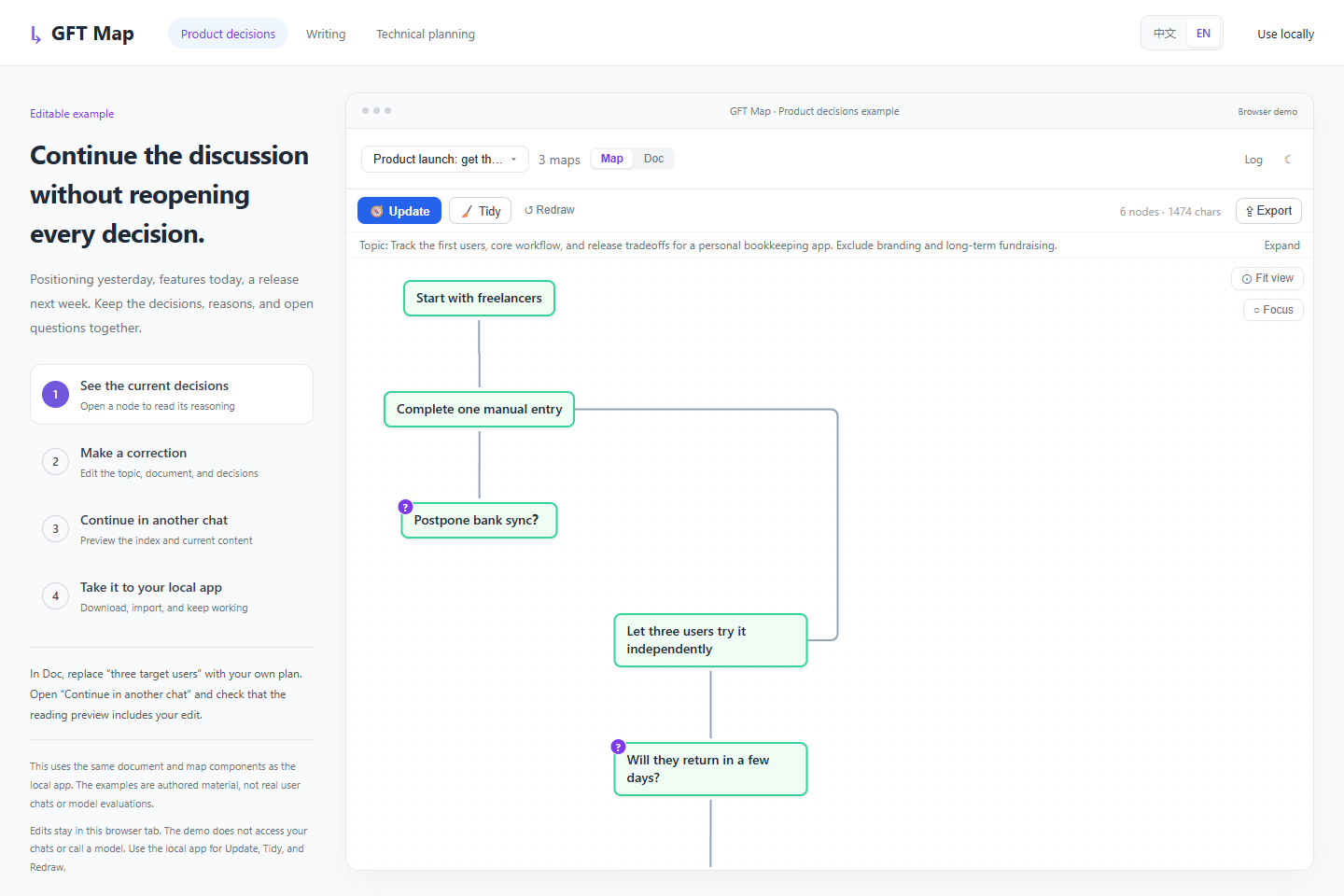Screen dimensions: 1344x896
Task: Toggle dark mode with the moon icon
Action: (x=1288, y=160)
